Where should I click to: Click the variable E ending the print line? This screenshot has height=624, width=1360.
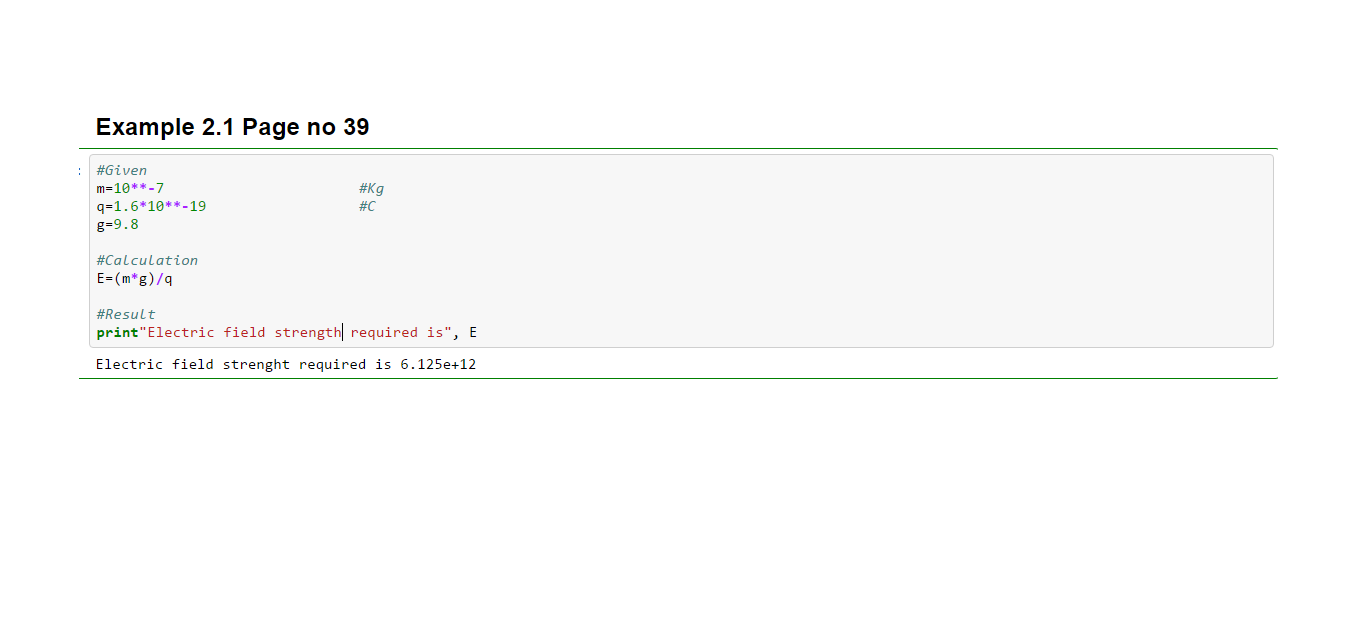click(473, 333)
